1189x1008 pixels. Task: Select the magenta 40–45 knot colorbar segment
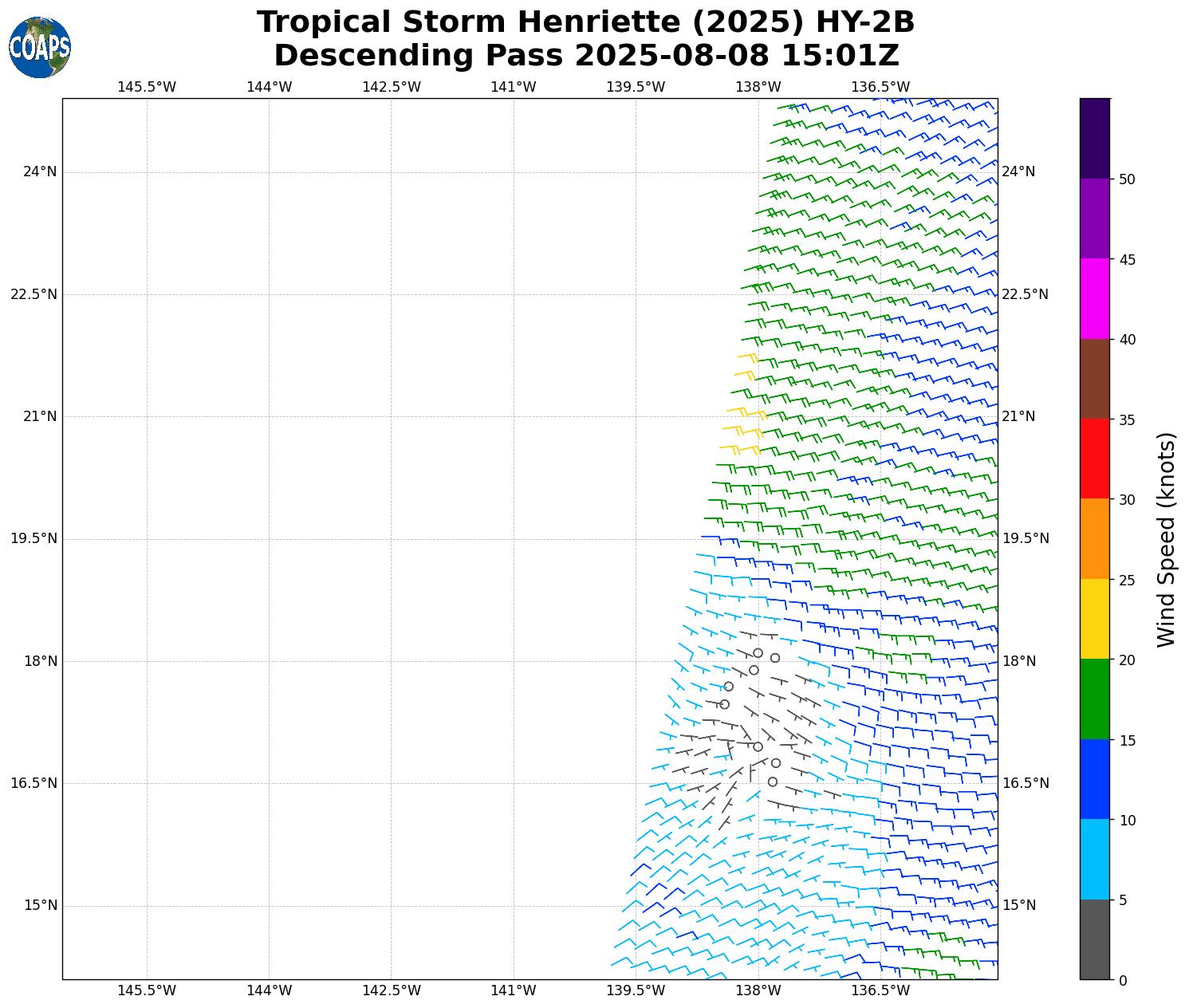pos(1094,299)
